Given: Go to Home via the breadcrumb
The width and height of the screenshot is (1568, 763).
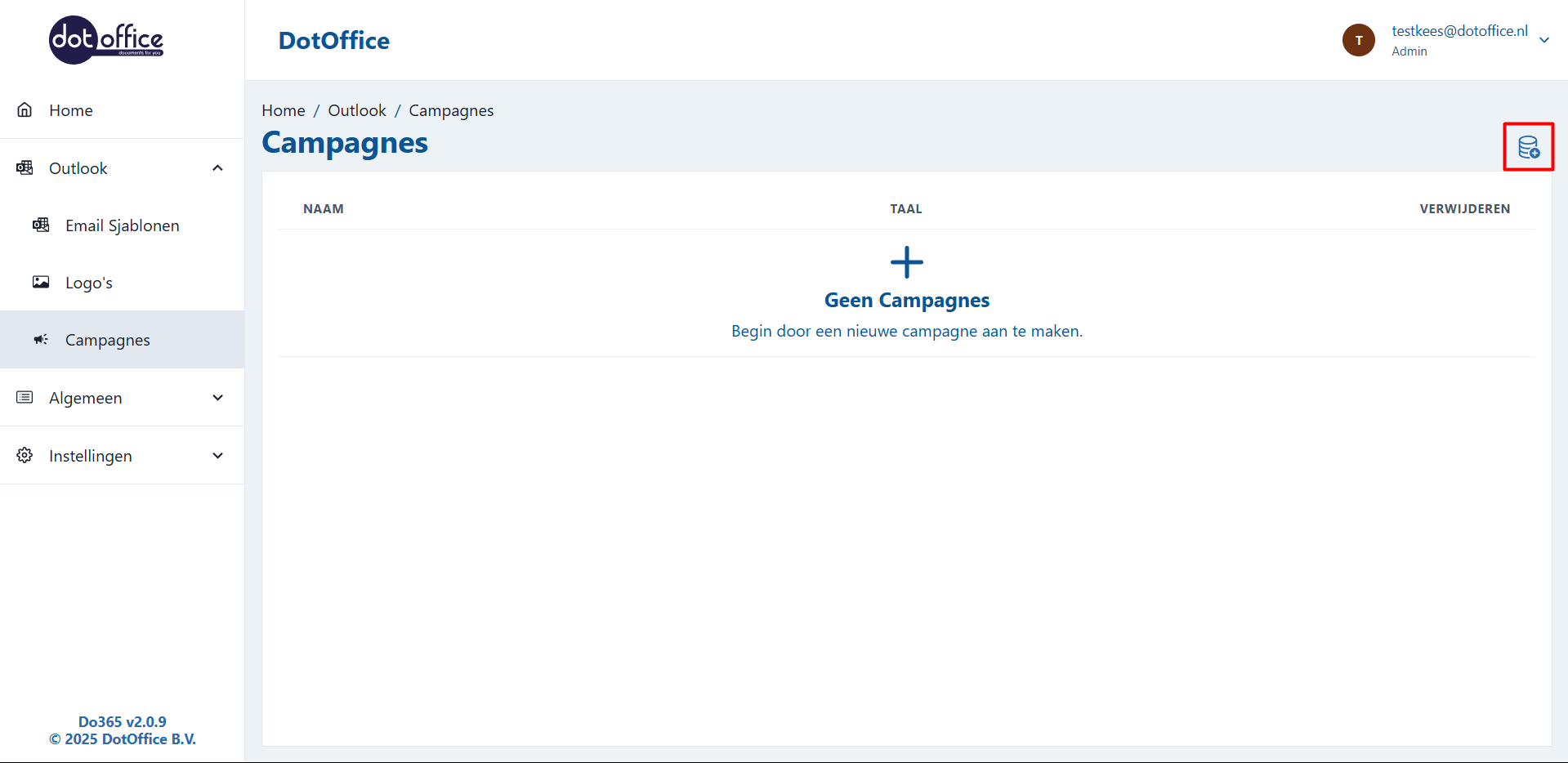Looking at the screenshot, I should tap(283, 110).
